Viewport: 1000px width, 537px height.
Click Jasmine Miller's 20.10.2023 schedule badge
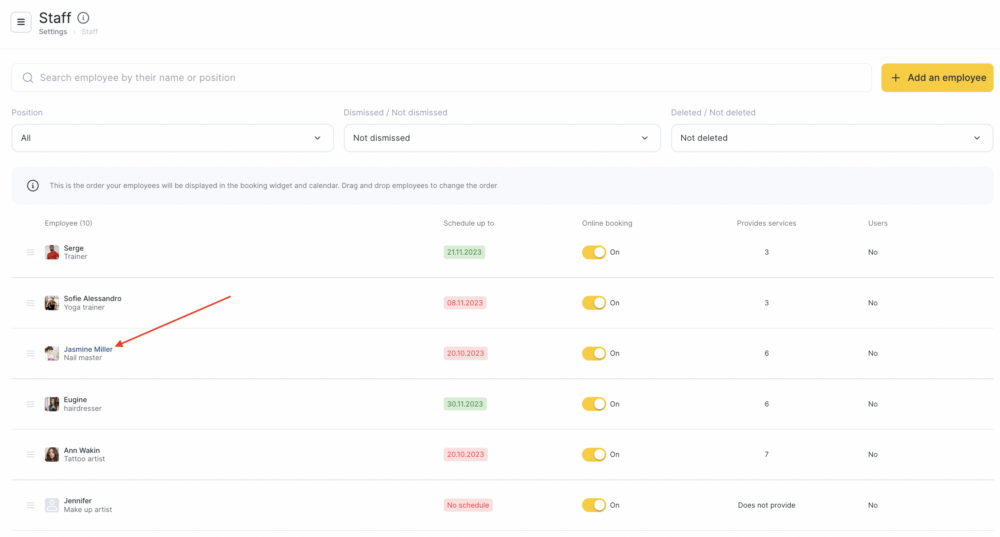tap(466, 353)
